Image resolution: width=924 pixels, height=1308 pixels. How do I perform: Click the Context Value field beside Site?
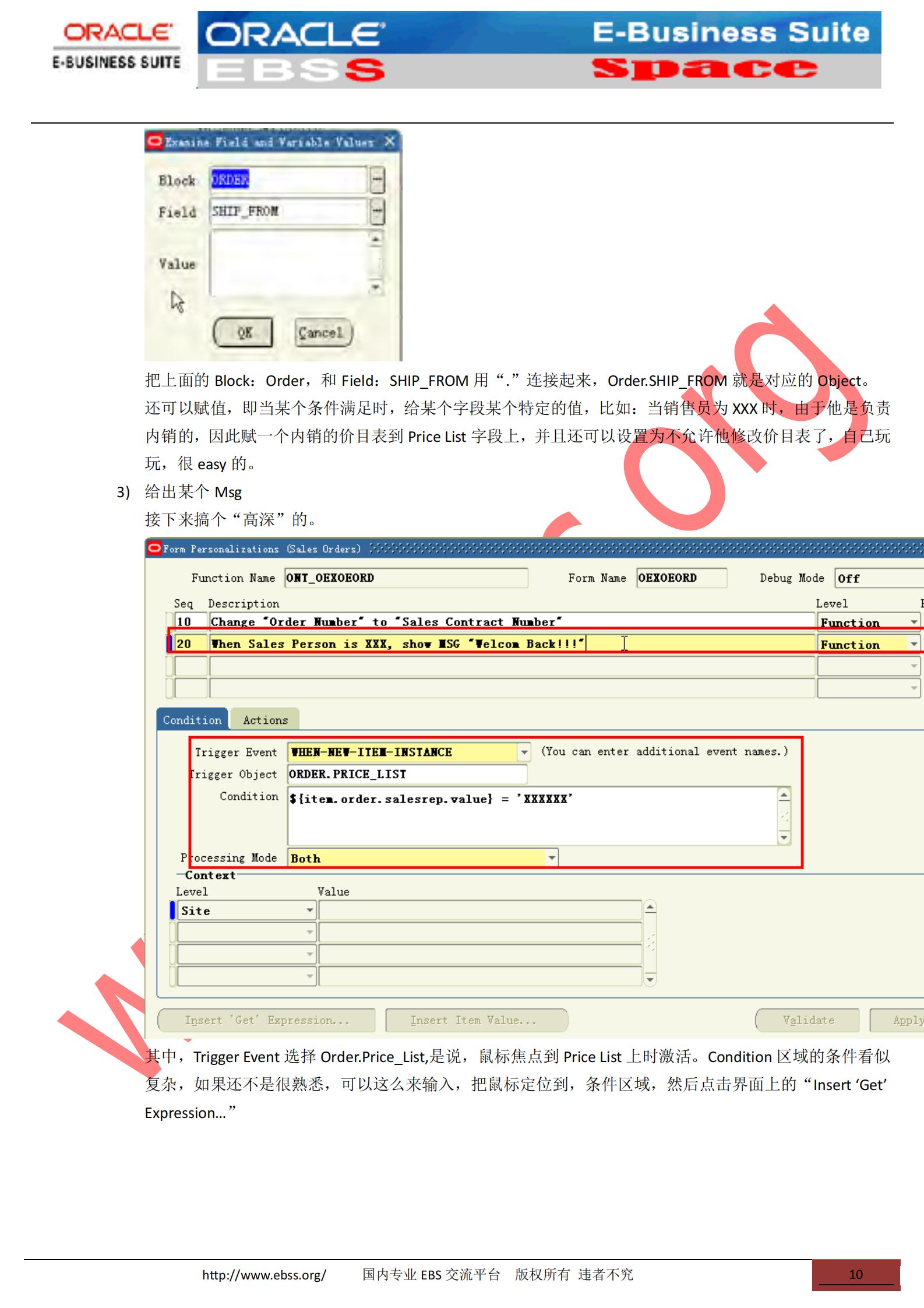coord(480,910)
